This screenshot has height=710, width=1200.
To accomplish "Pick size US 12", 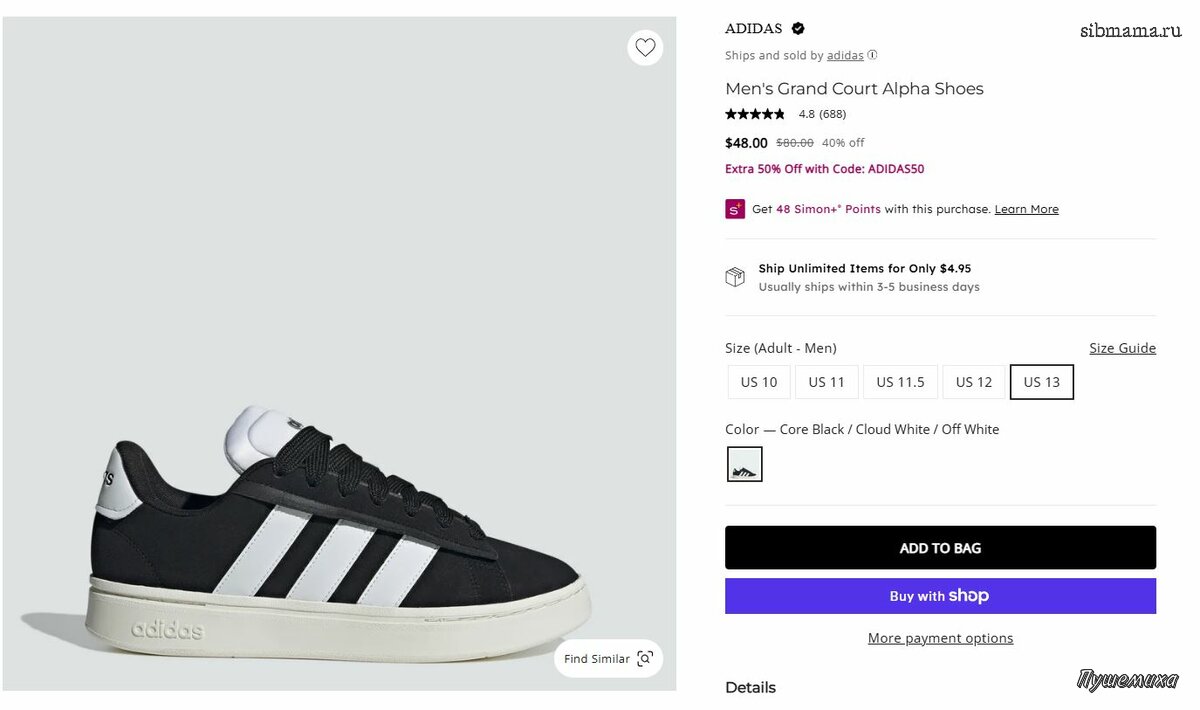I will point(974,382).
